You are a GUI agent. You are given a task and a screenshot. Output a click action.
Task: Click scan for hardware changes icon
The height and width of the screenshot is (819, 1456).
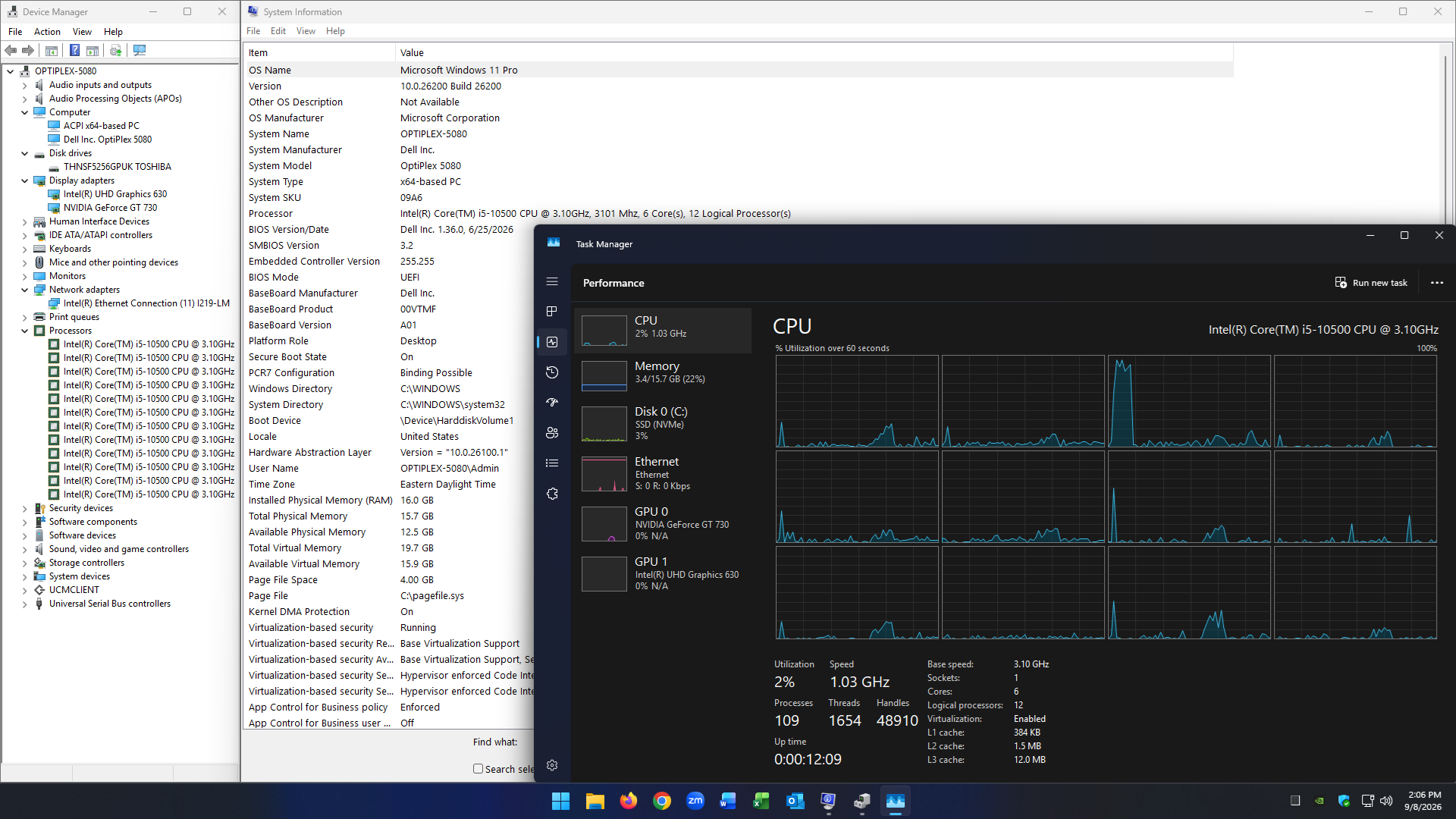(x=140, y=50)
